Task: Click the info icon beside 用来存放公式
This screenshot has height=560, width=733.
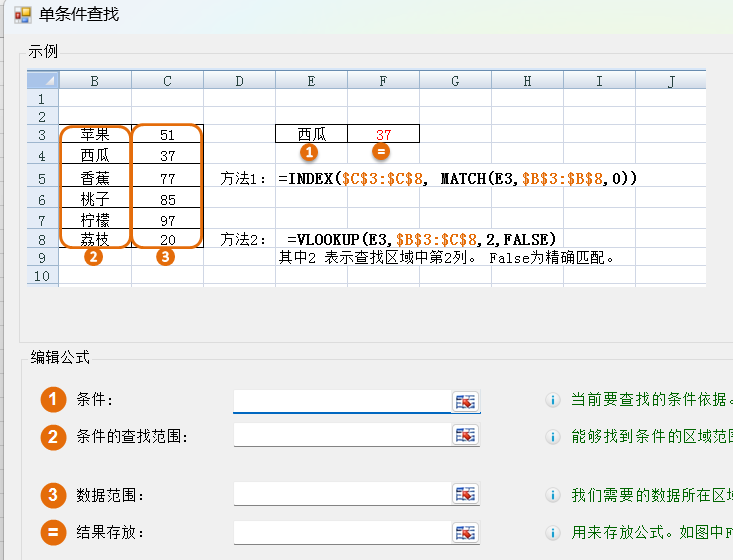Action: [552, 533]
